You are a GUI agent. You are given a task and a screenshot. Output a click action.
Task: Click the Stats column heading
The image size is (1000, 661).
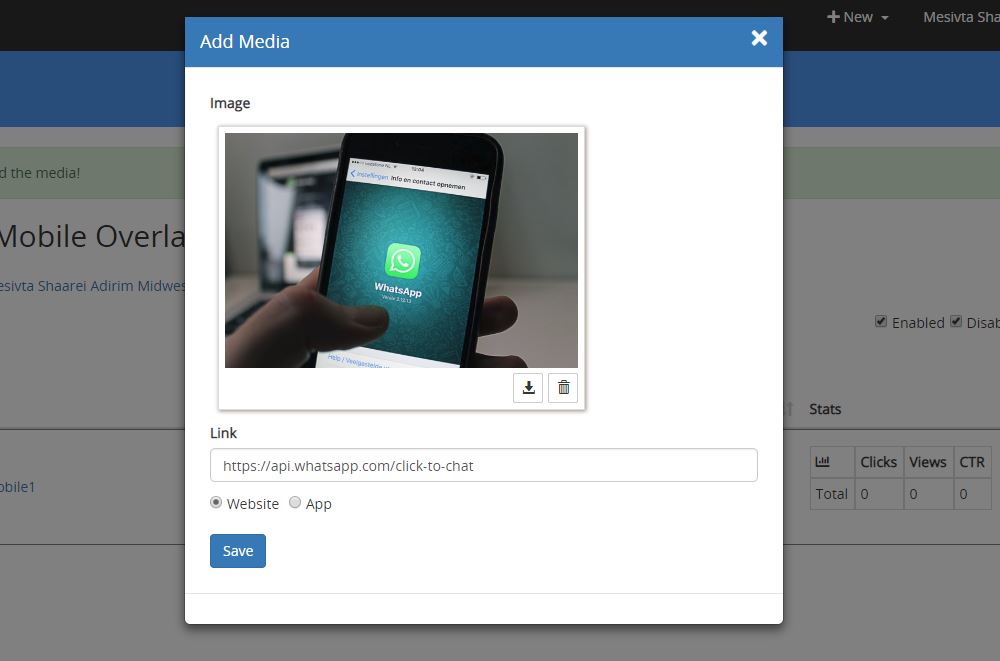pyautogui.click(x=825, y=409)
